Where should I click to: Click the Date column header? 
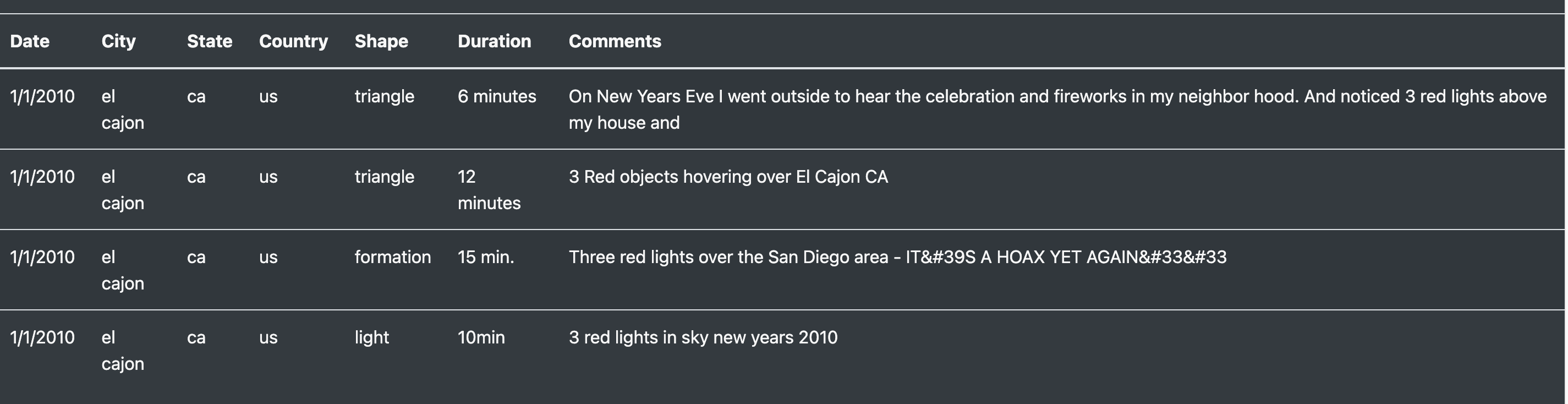30,41
